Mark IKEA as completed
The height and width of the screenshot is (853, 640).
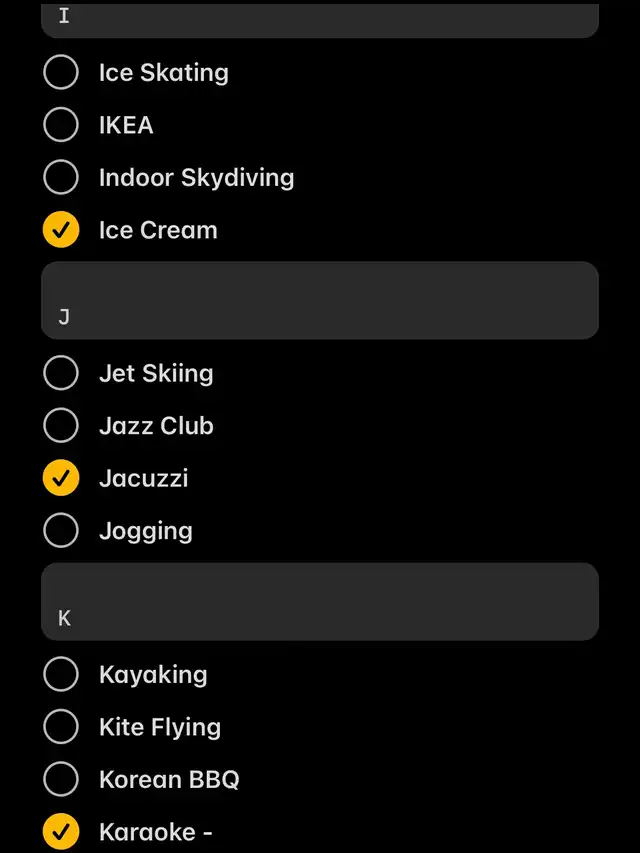click(x=61, y=125)
